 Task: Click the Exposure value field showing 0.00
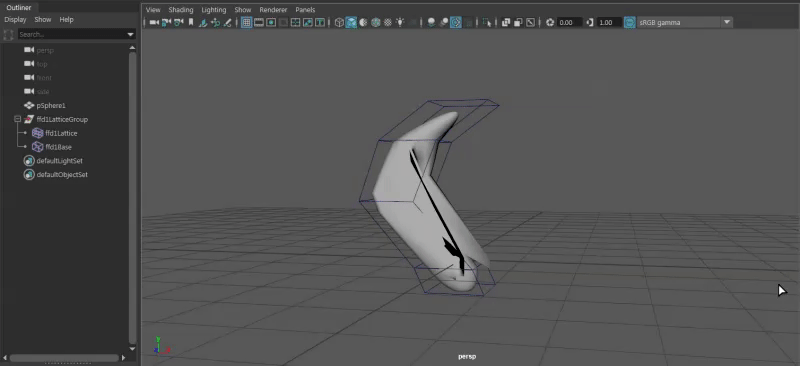point(570,22)
